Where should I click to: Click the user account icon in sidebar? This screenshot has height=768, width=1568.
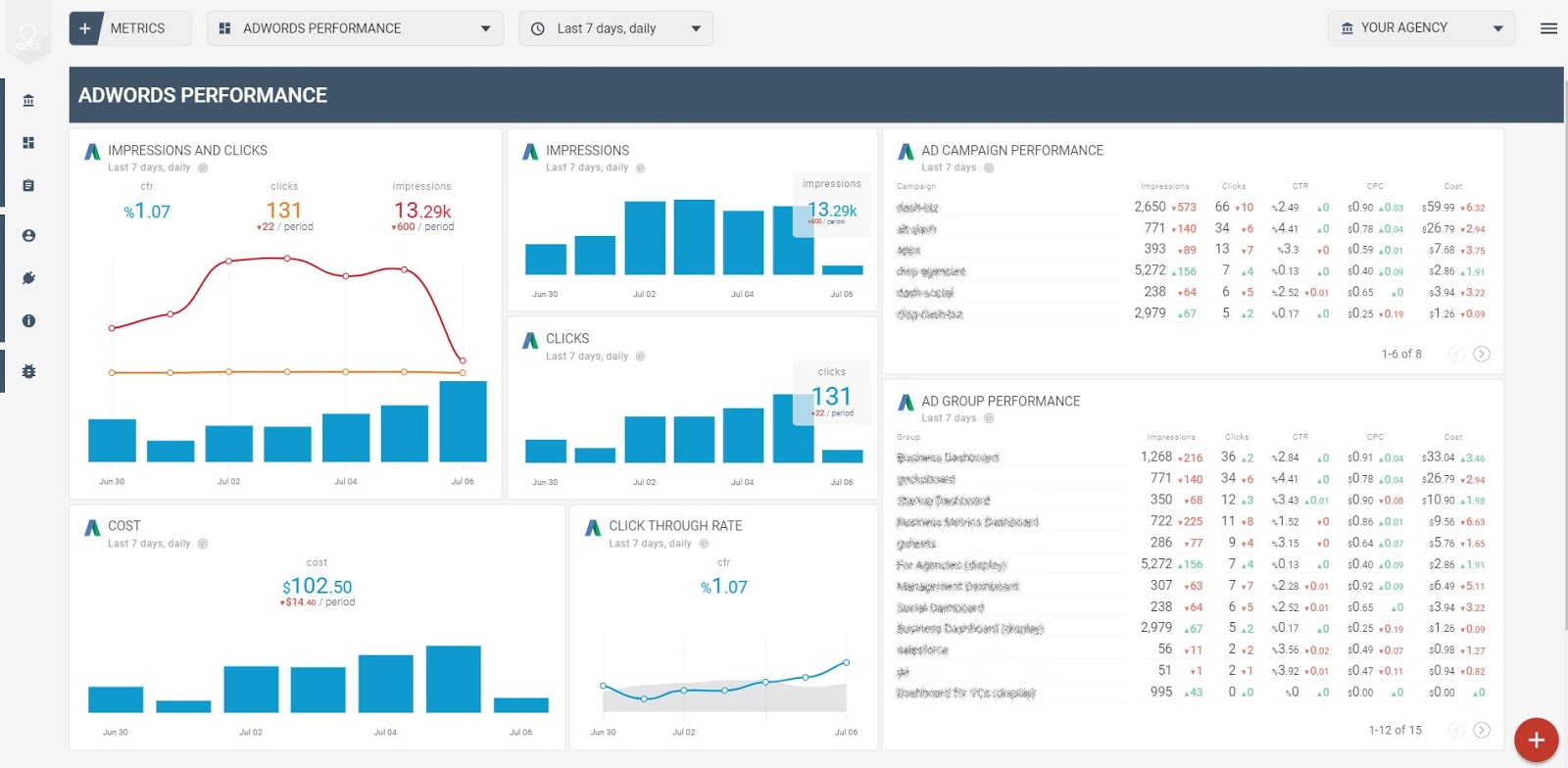tap(28, 236)
